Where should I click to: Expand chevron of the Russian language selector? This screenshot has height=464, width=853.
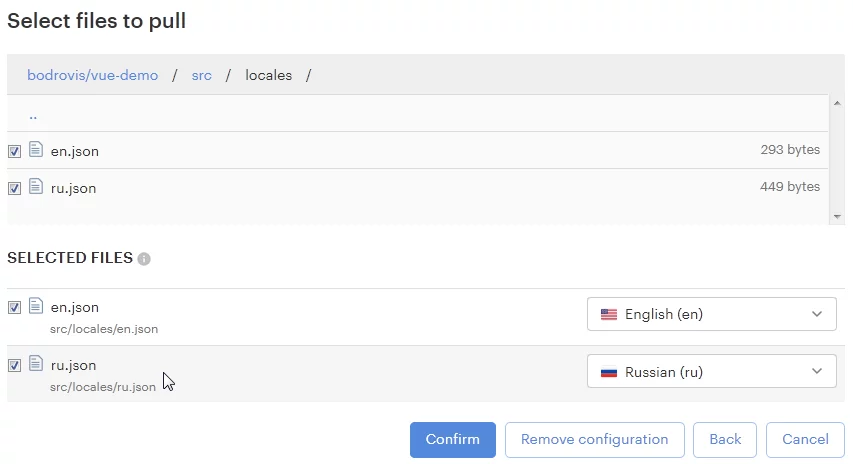point(817,371)
